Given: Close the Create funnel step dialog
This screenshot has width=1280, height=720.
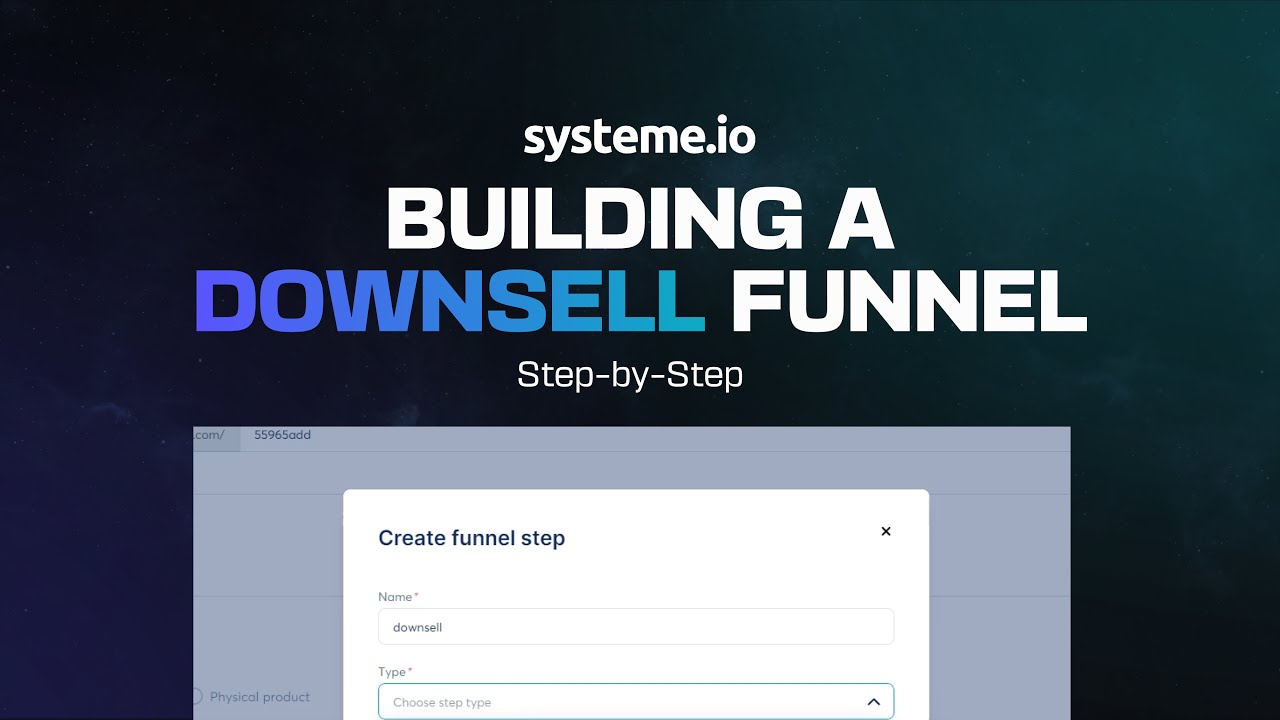Looking at the screenshot, I should (885, 531).
